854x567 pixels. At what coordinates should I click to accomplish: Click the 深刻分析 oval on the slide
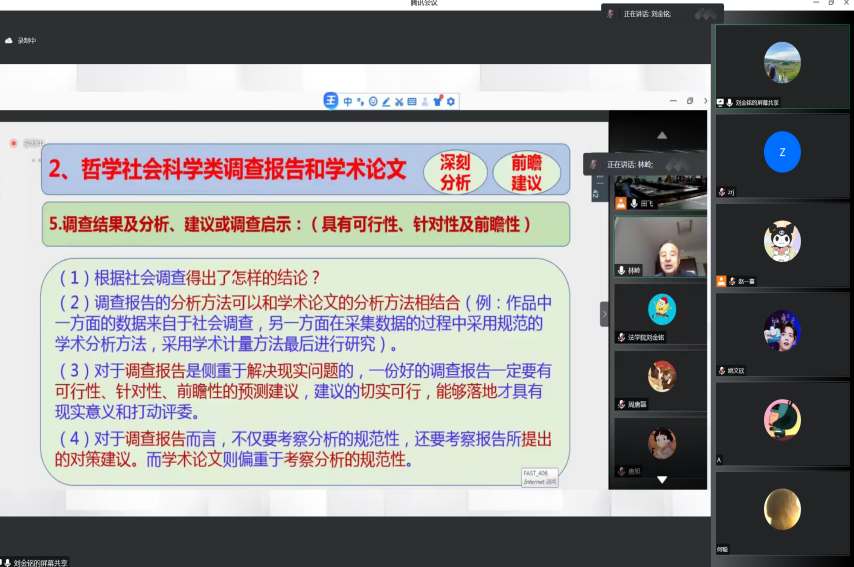click(x=455, y=172)
